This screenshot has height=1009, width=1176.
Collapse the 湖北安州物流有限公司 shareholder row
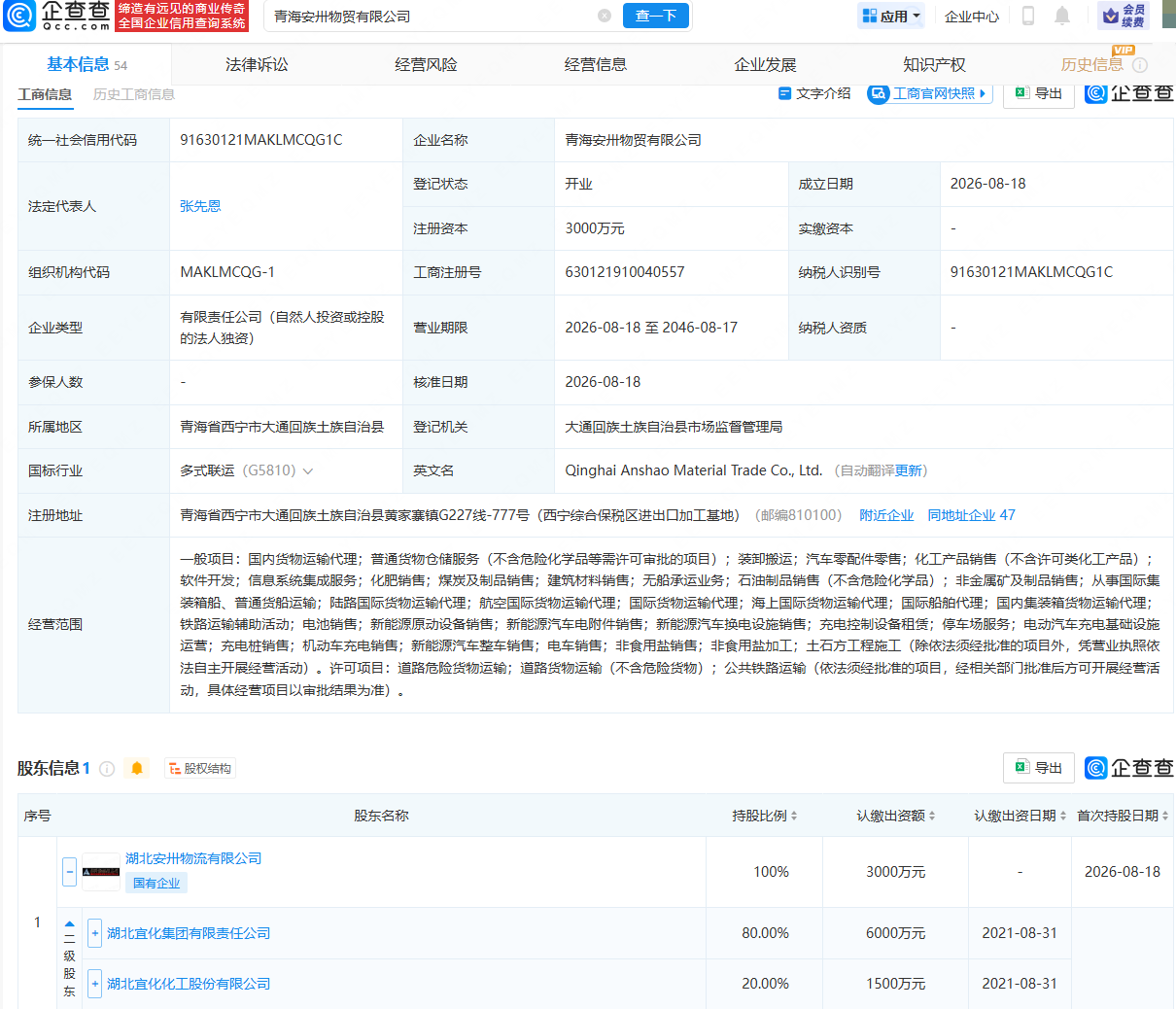[70, 872]
